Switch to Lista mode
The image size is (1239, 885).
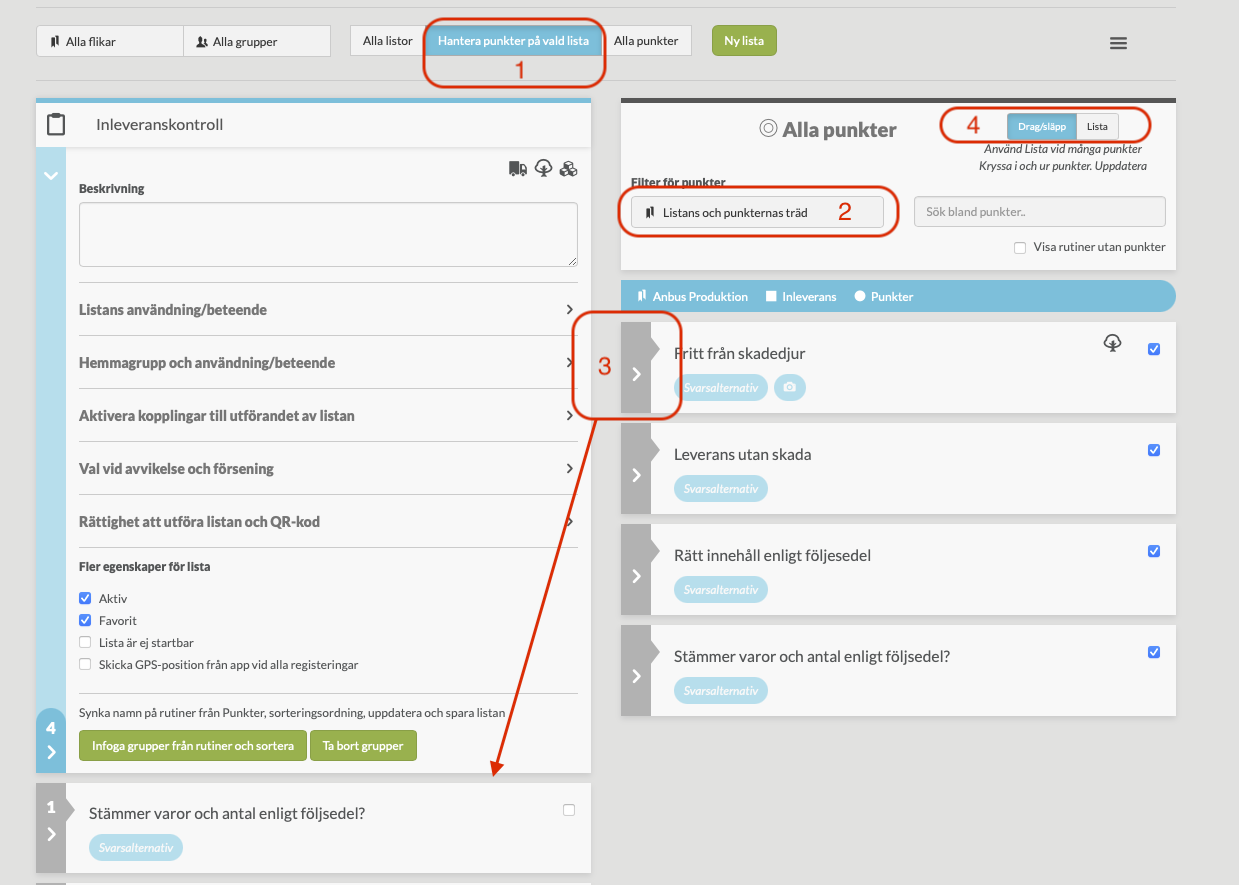(x=1097, y=127)
